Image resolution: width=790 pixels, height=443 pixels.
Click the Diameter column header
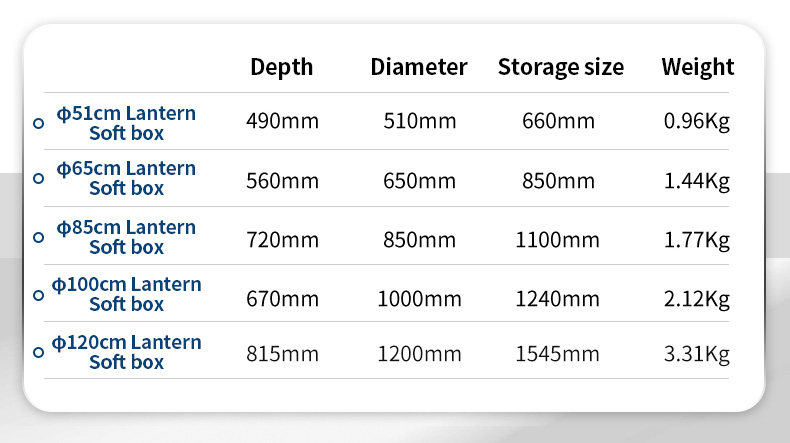419,67
